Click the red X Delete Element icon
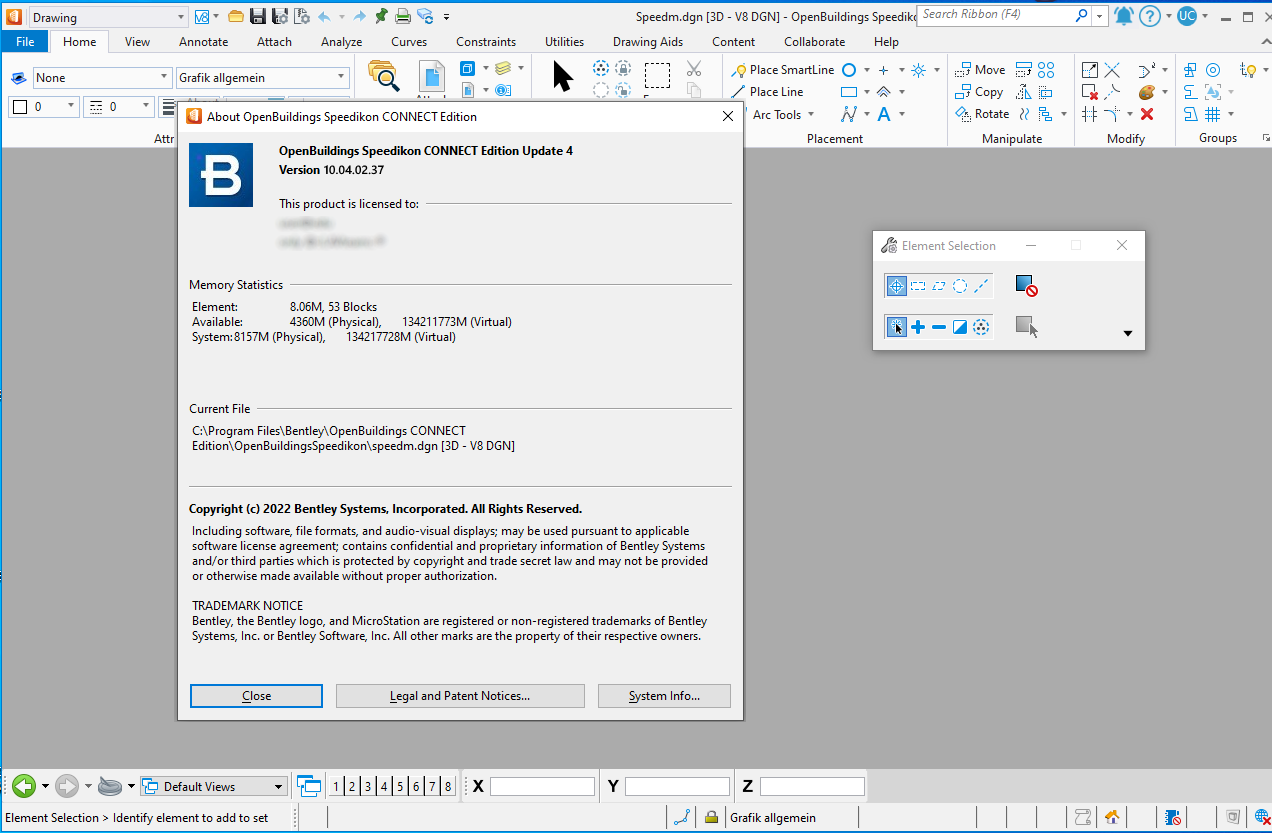The image size is (1272, 833). pyautogui.click(x=1147, y=114)
